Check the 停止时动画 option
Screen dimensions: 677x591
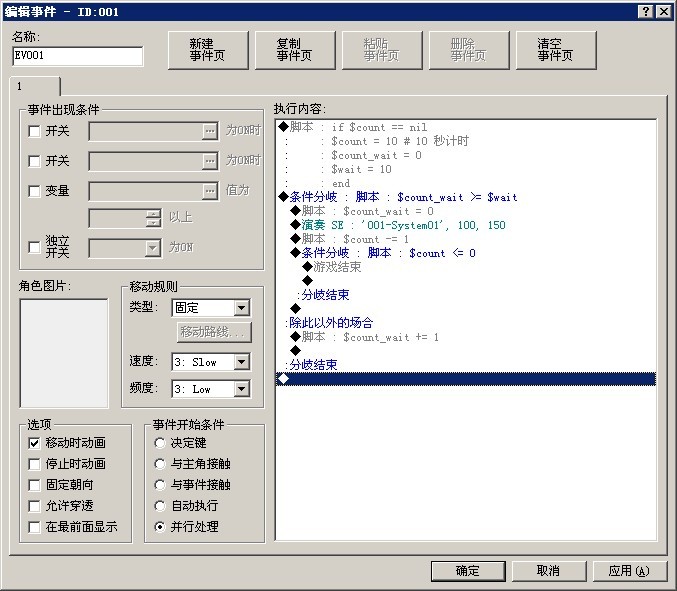[34, 464]
